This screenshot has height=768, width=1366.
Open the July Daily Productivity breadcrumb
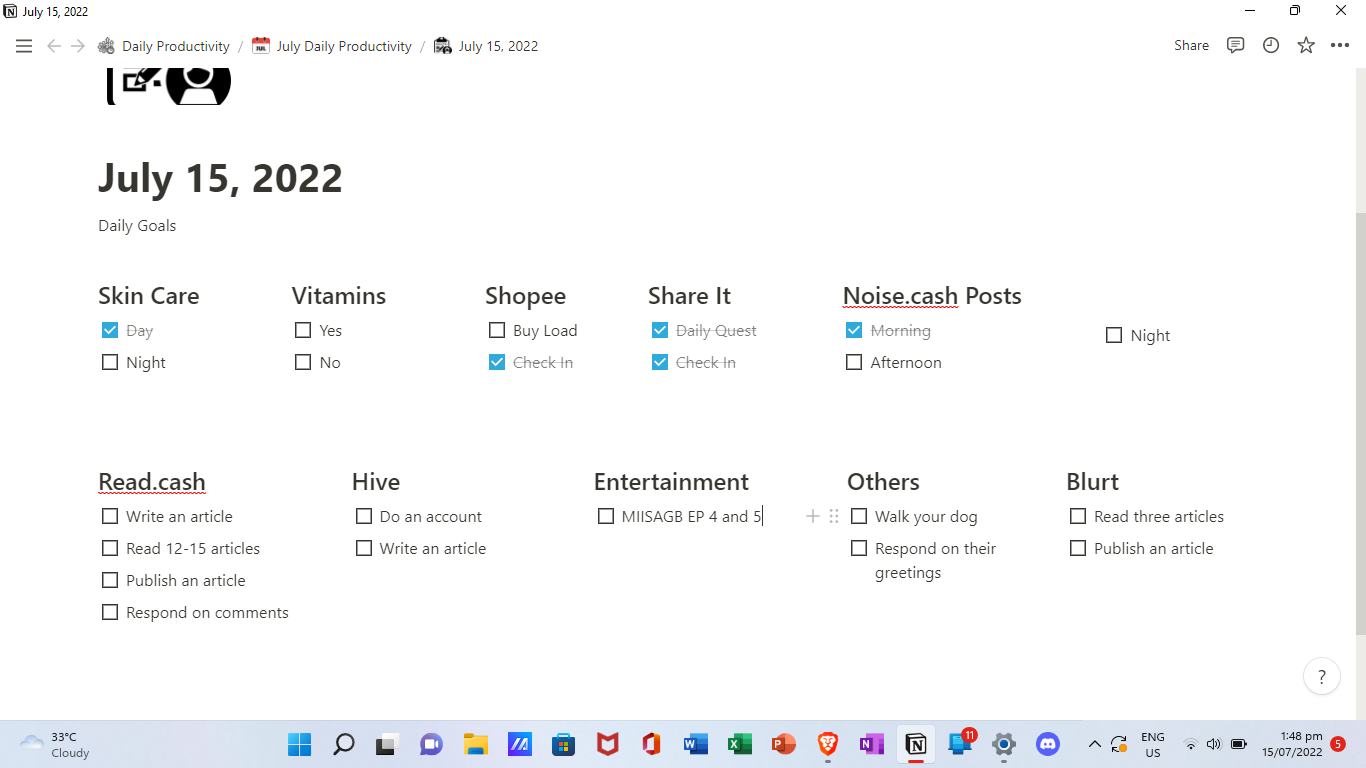click(x=332, y=46)
